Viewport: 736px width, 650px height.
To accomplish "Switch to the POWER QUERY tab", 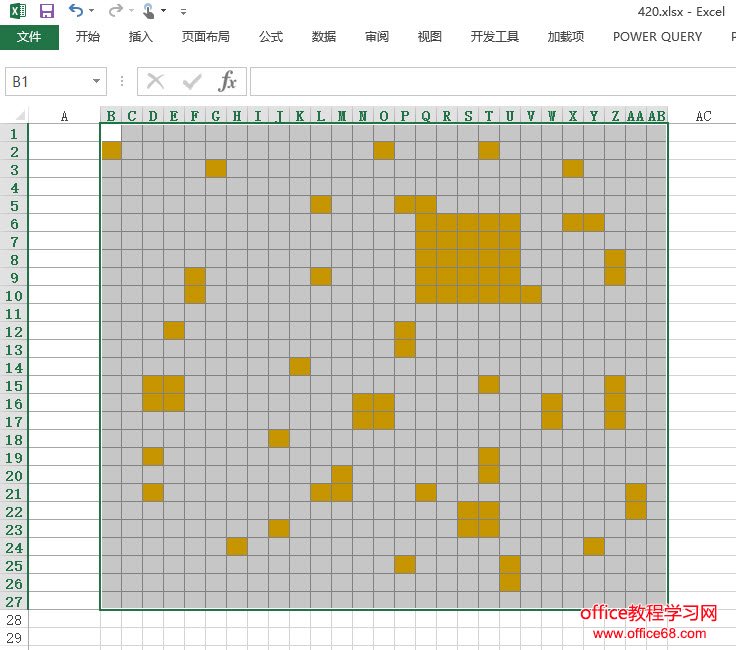I will 657,37.
